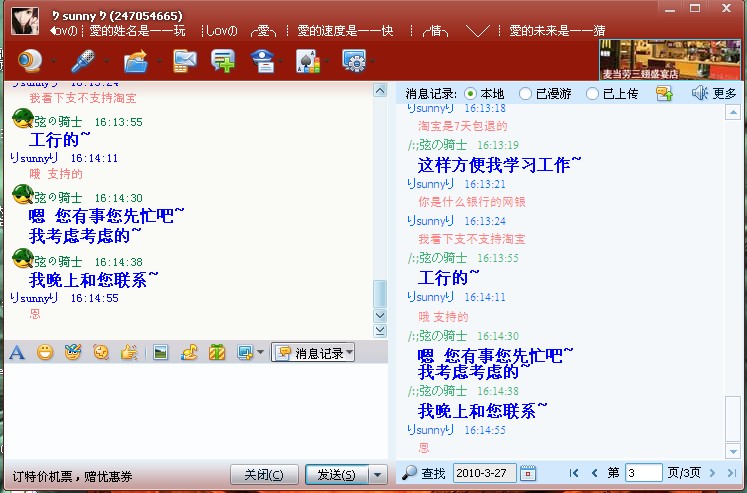
Task: Start a voice chat with the microphone icon
Action: (82, 60)
